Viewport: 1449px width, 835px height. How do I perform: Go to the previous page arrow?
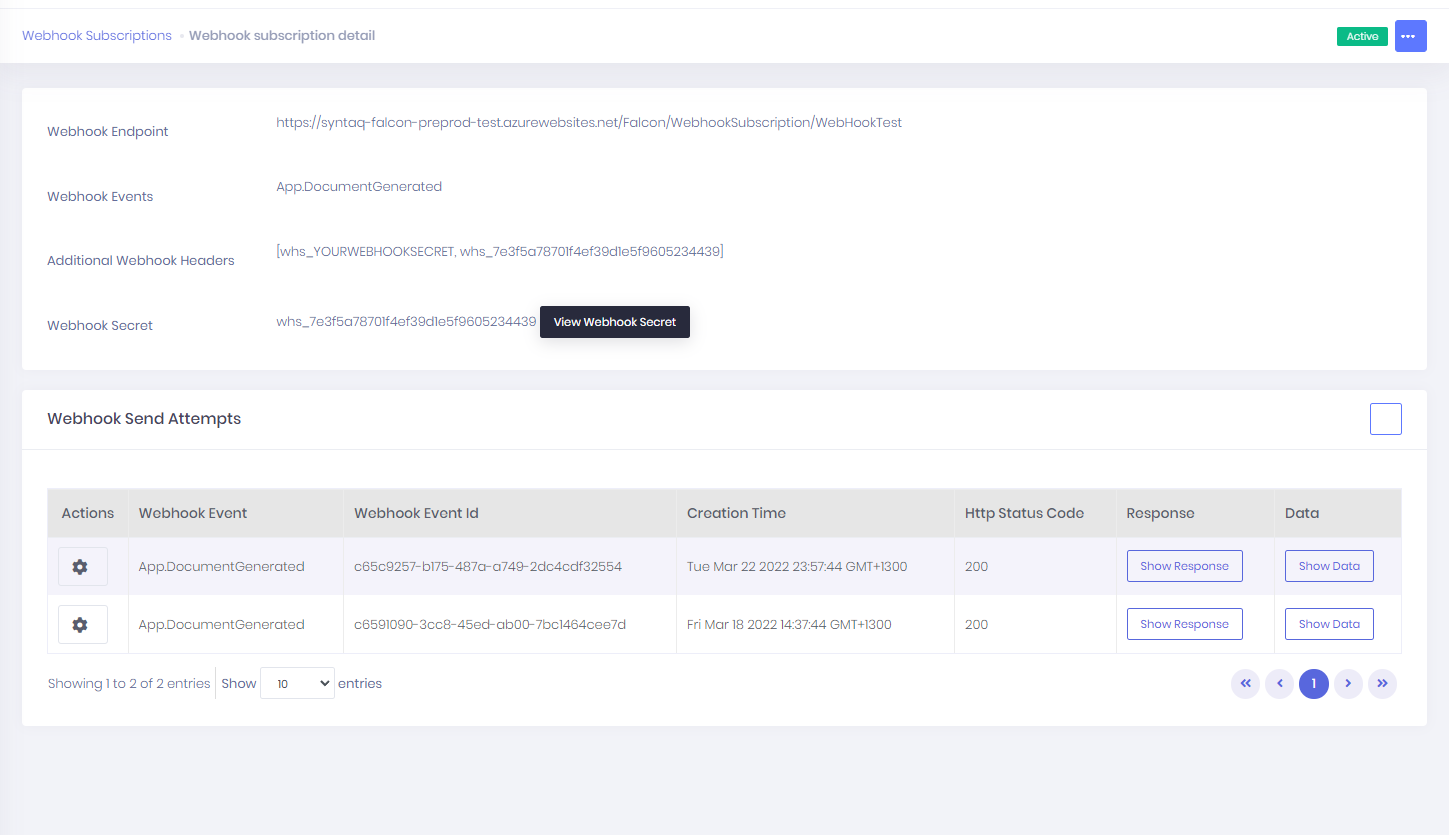click(1279, 684)
